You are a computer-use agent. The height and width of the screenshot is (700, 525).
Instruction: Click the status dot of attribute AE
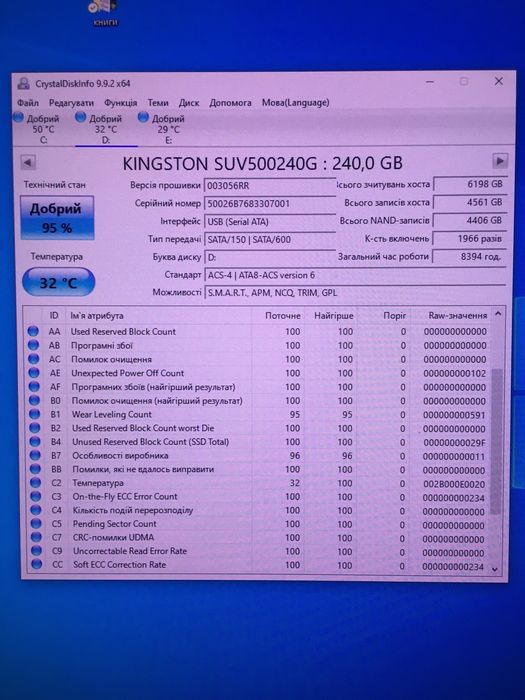pos(33,373)
